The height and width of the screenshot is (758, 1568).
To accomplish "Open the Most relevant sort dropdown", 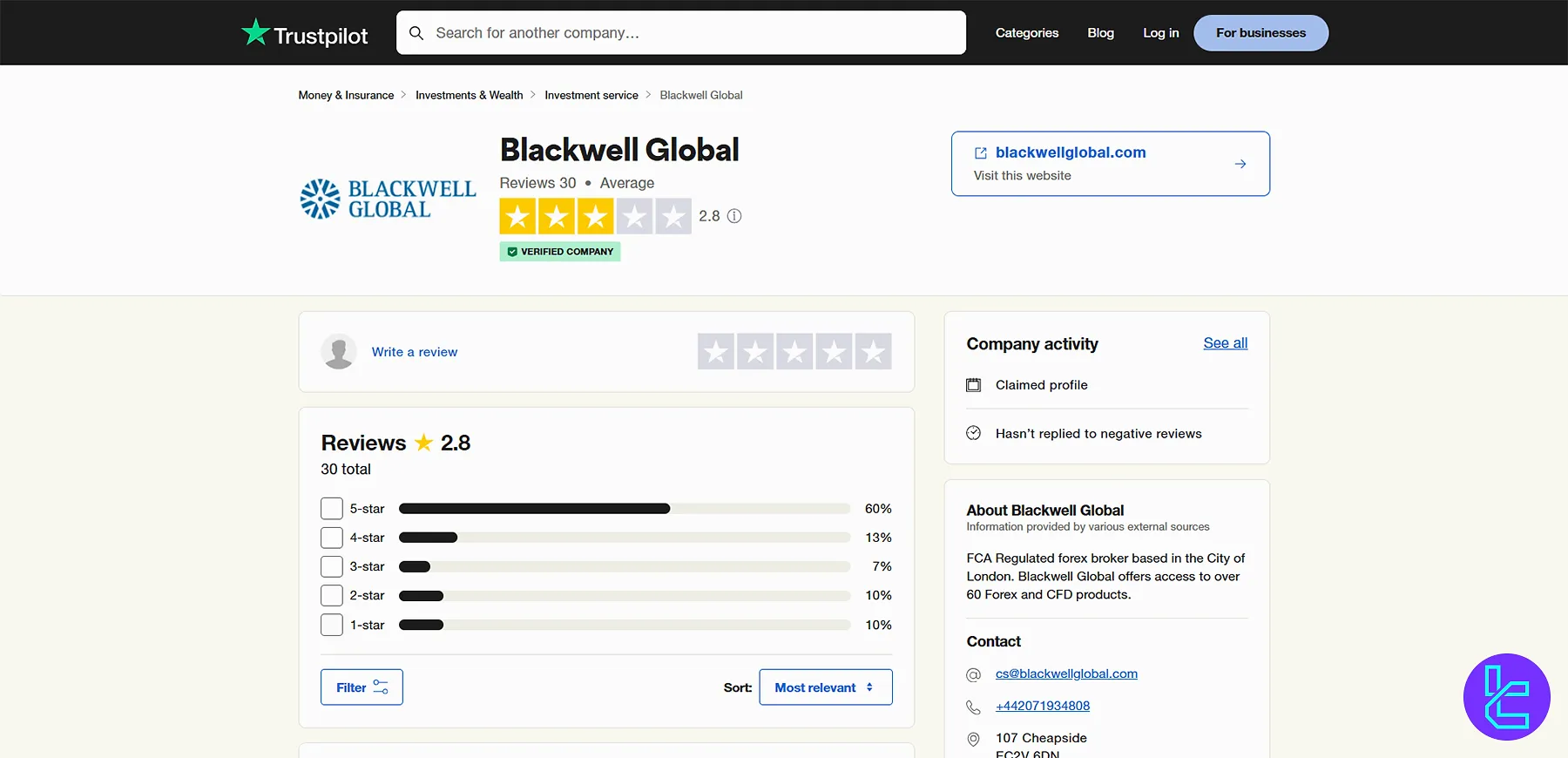I will coord(826,687).
